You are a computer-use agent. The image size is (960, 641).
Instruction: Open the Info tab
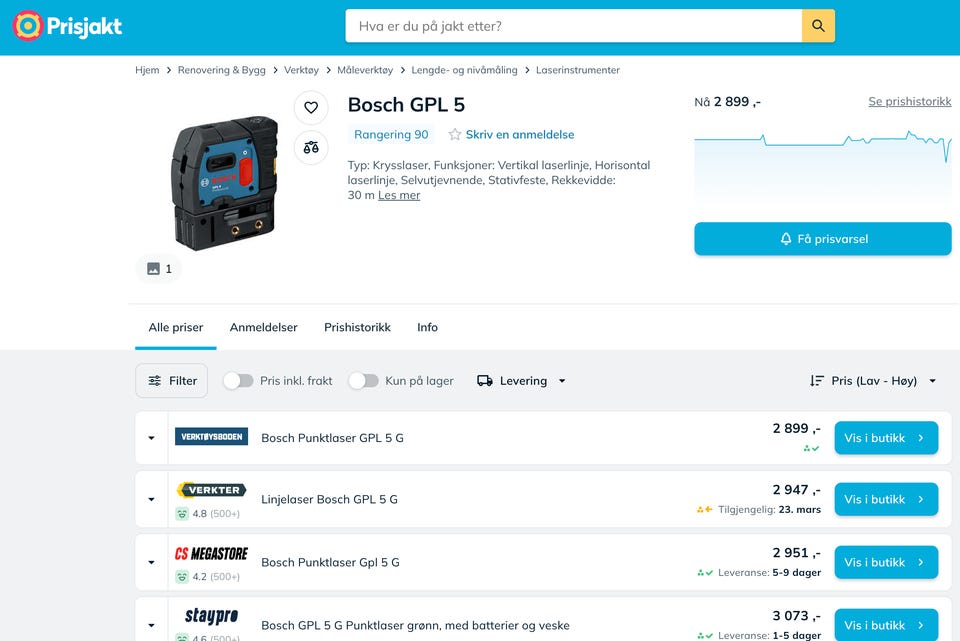click(427, 328)
